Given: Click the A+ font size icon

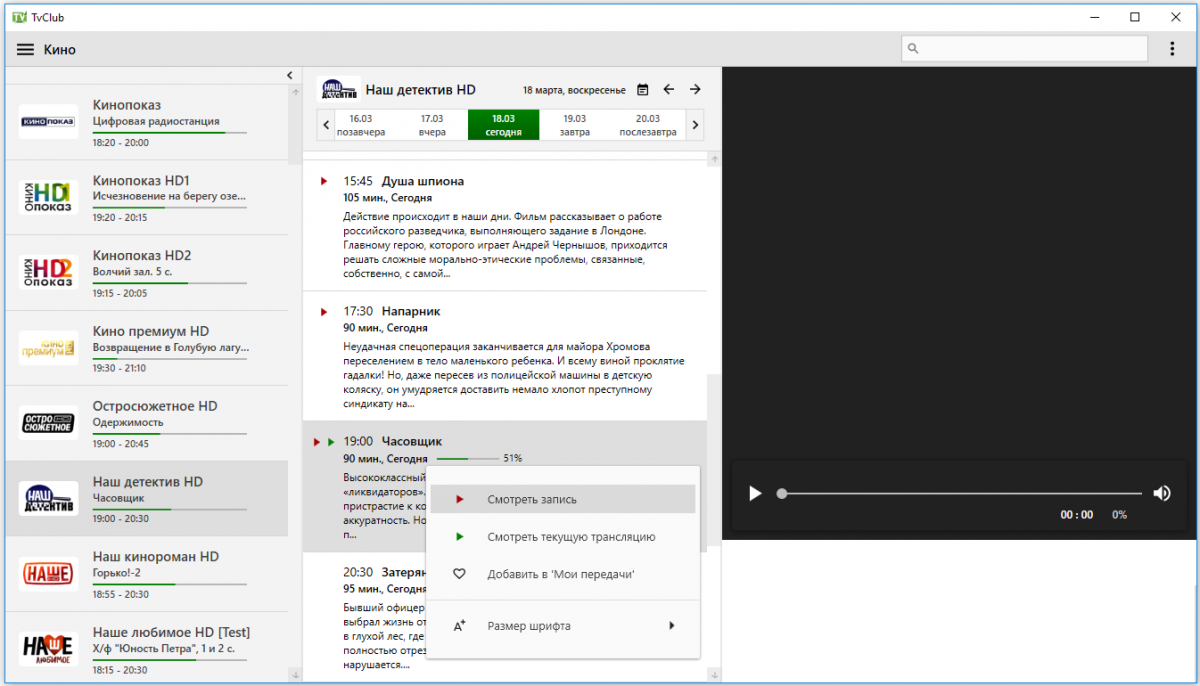Looking at the screenshot, I should pyautogui.click(x=460, y=626).
